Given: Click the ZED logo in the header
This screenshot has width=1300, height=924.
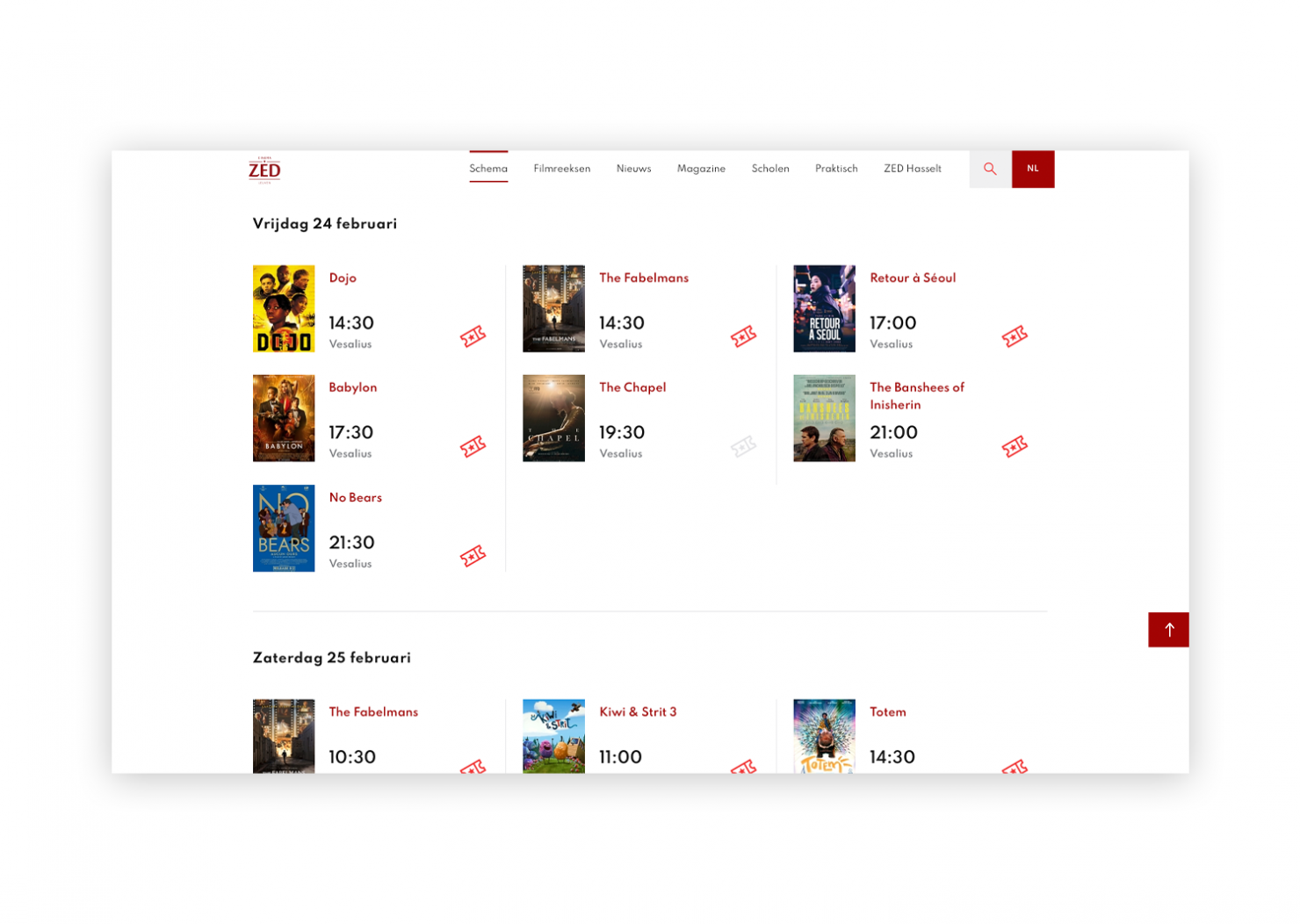Looking at the screenshot, I should click(264, 170).
